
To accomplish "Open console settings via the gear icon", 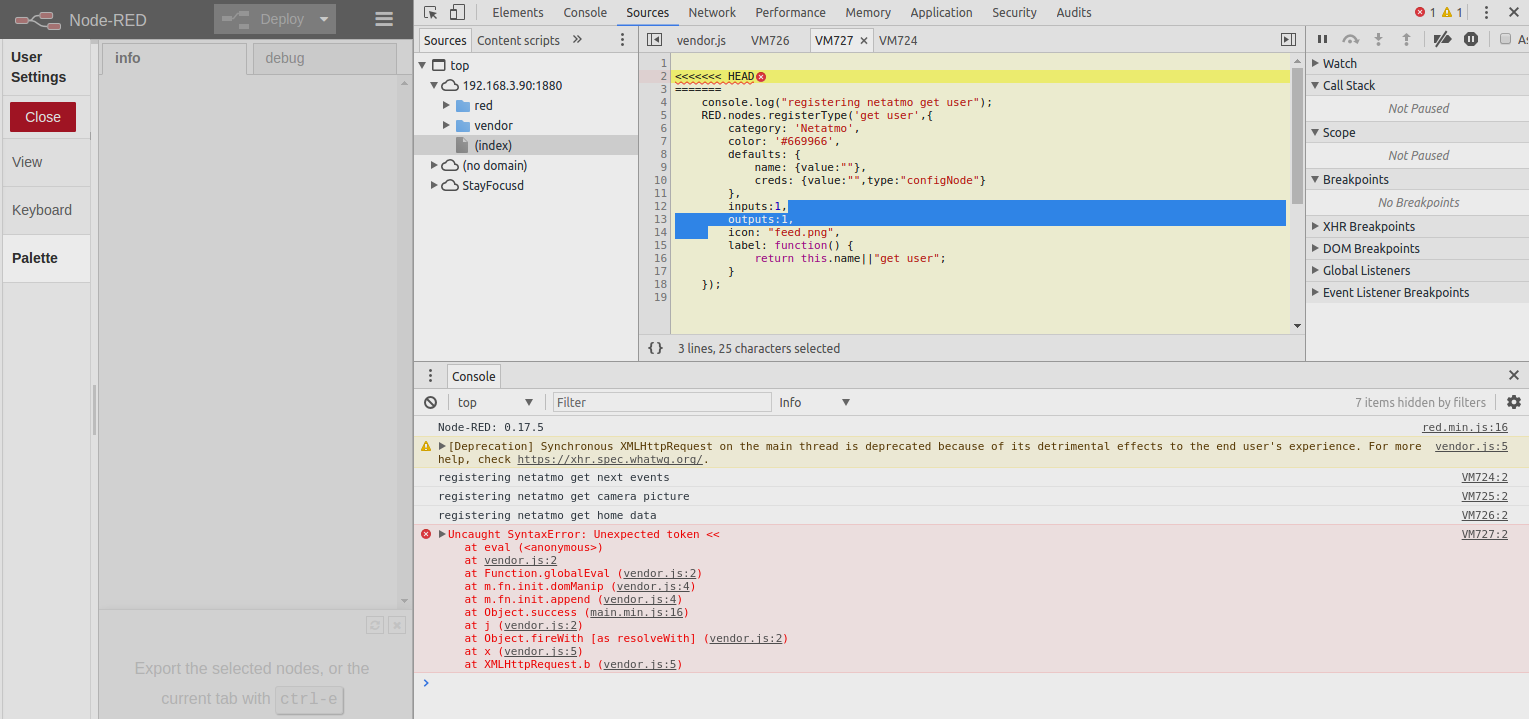I will tap(1513, 402).
